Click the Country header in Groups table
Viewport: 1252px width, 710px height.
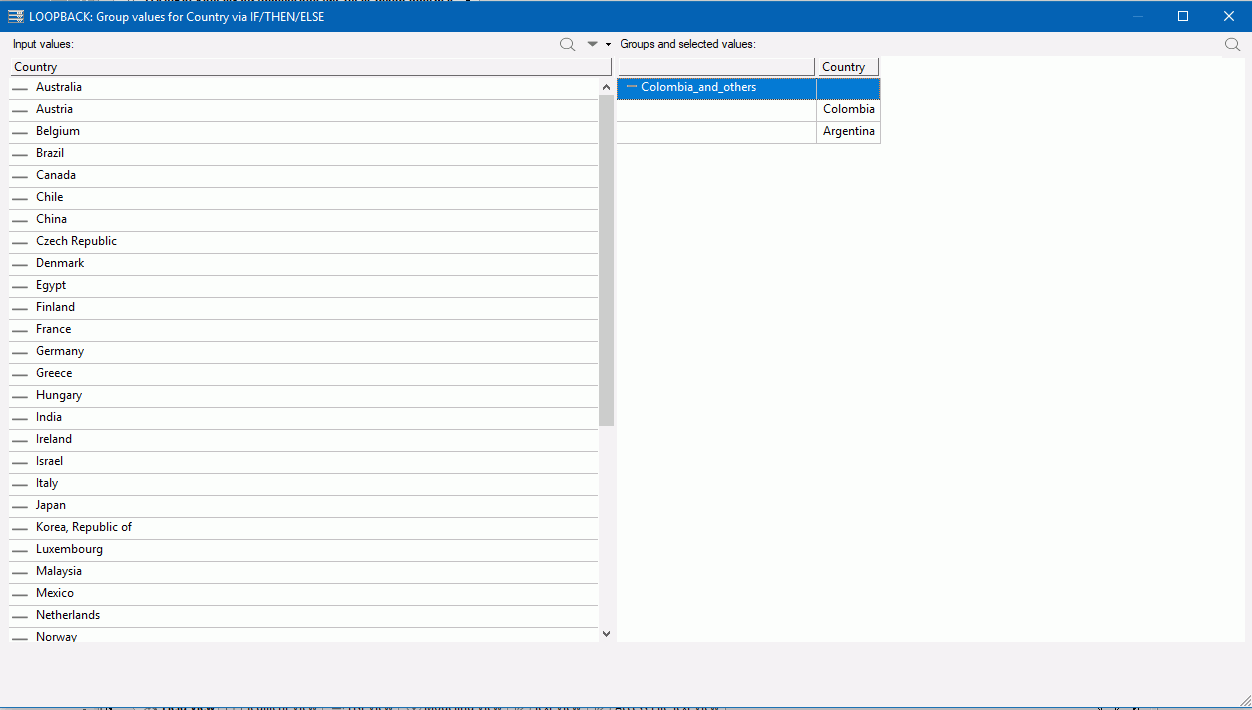pos(847,67)
